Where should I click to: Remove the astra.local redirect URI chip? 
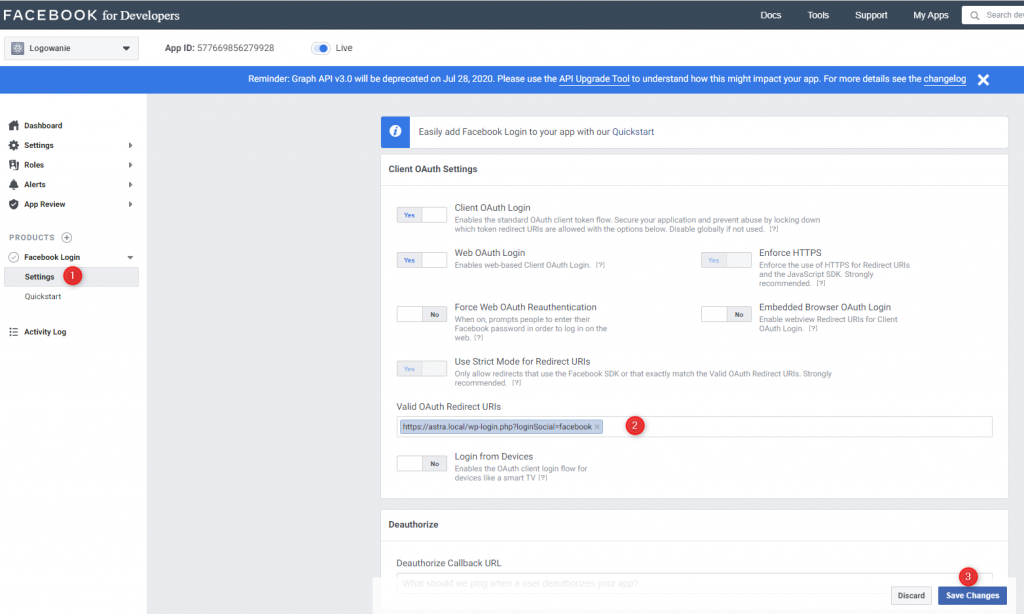click(x=599, y=426)
